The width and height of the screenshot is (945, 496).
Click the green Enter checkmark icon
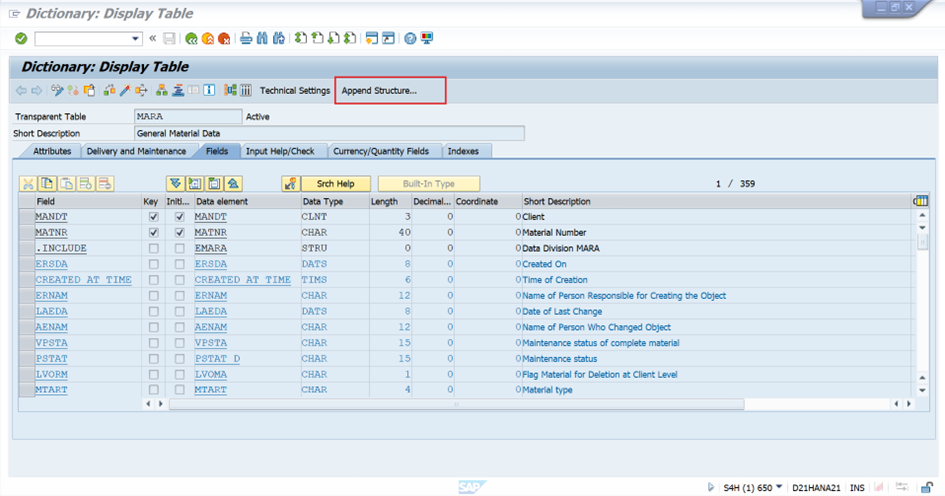coord(21,39)
